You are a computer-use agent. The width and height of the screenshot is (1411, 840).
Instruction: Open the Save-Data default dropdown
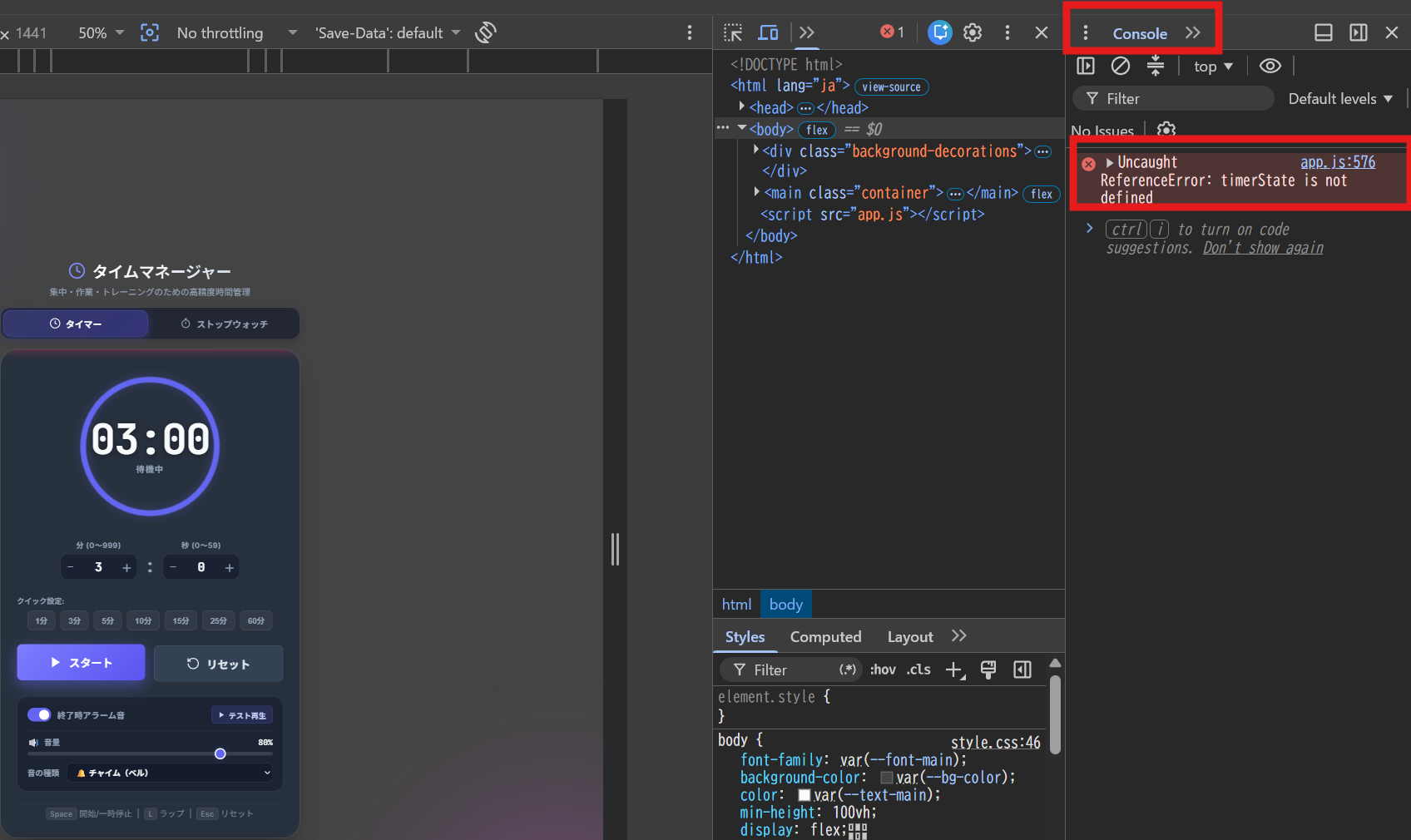coord(387,33)
